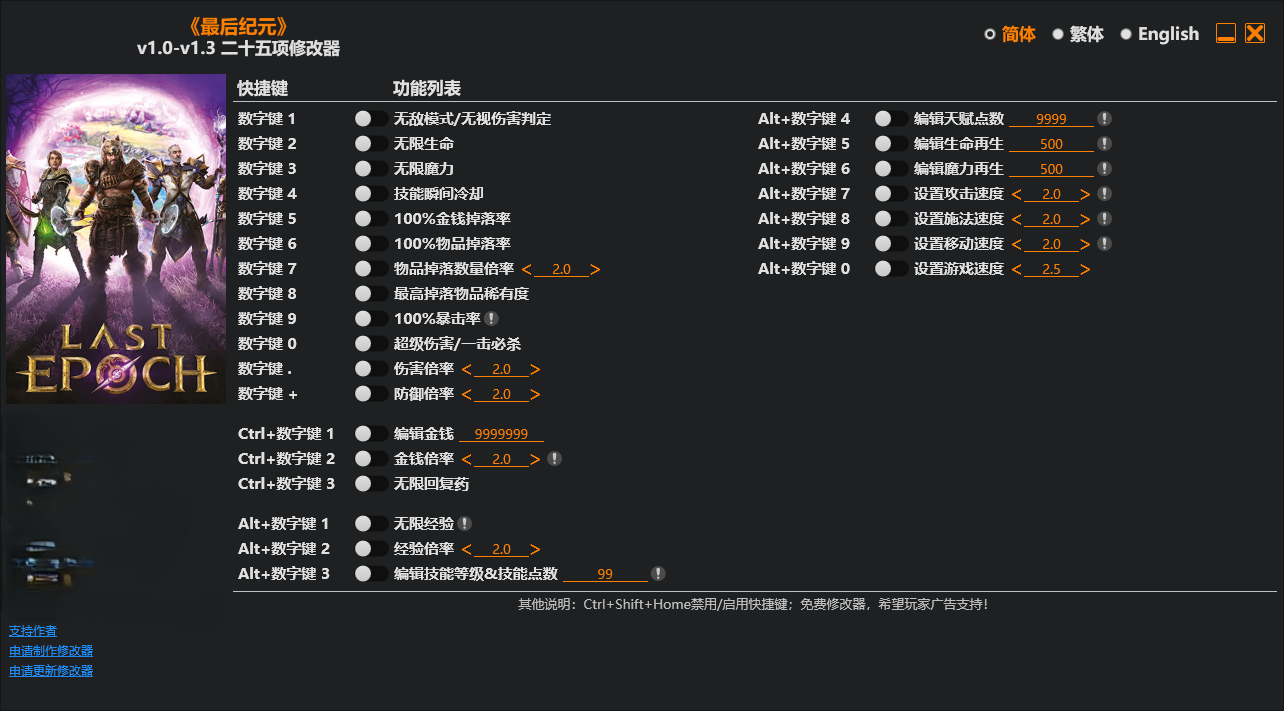Click the Last Epoch cover artwork
Viewport: 1284px width, 711px height.
116,239
